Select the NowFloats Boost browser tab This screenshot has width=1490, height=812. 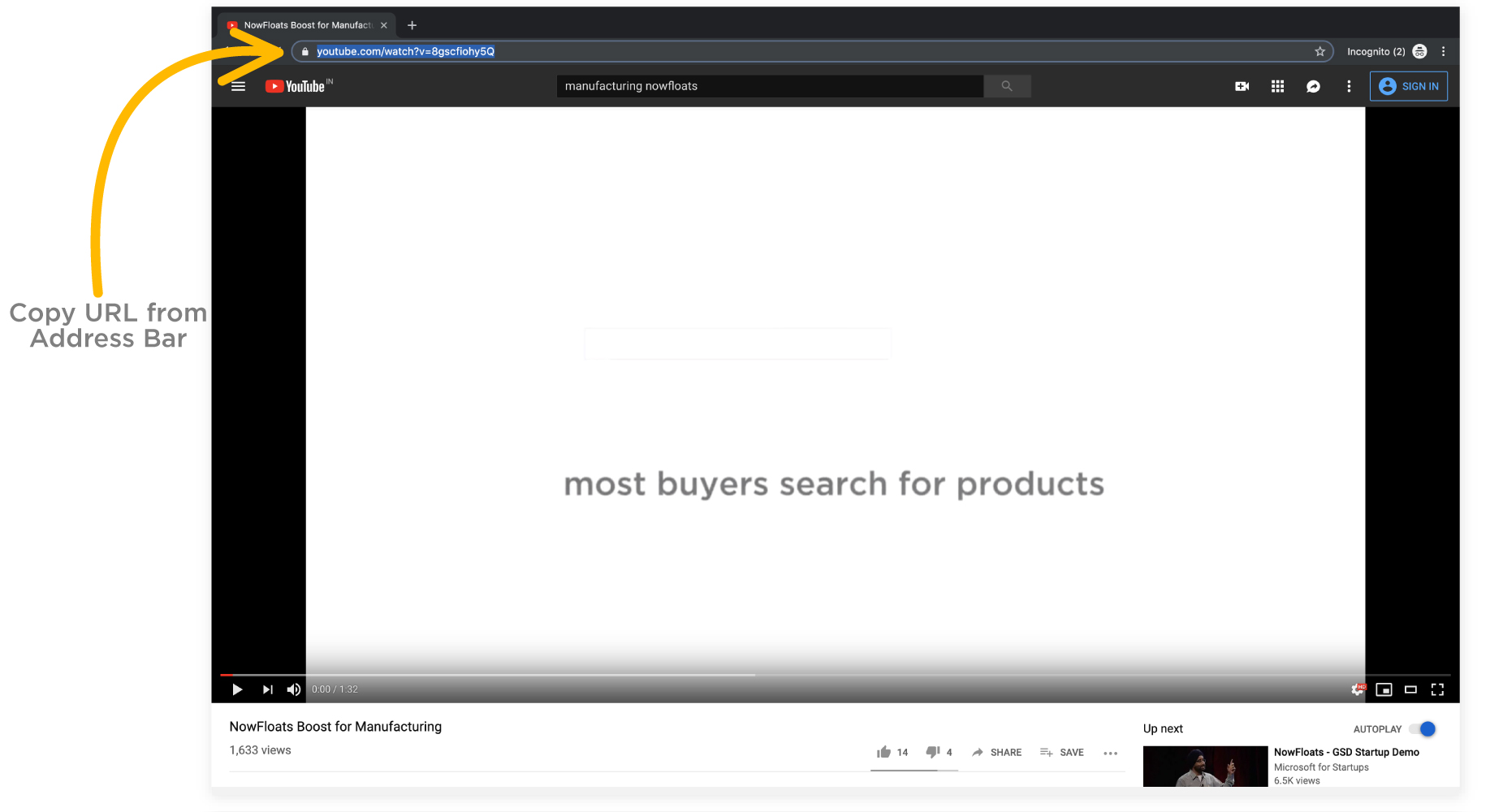307,25
